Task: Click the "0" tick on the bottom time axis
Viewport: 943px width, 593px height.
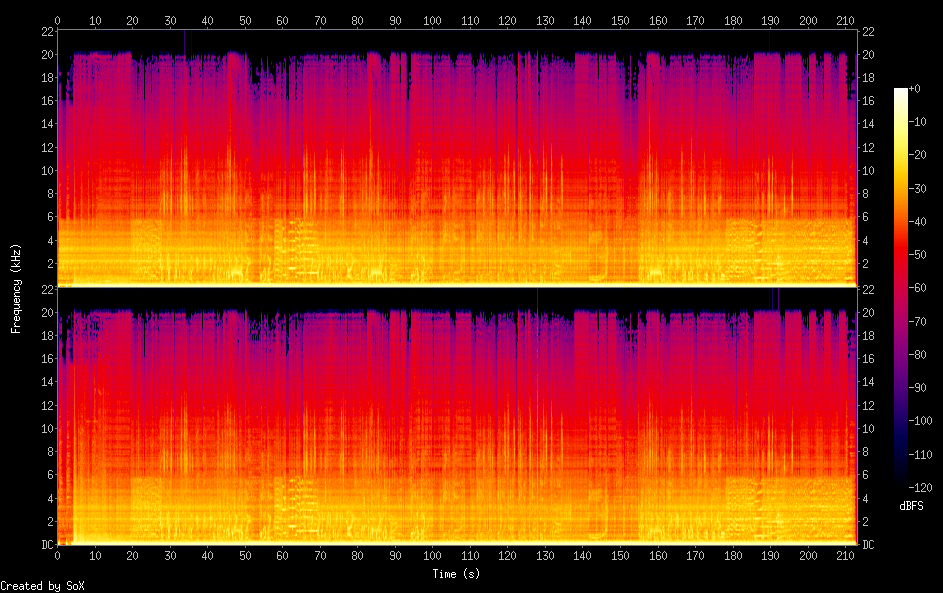Action: click(58, 556)
